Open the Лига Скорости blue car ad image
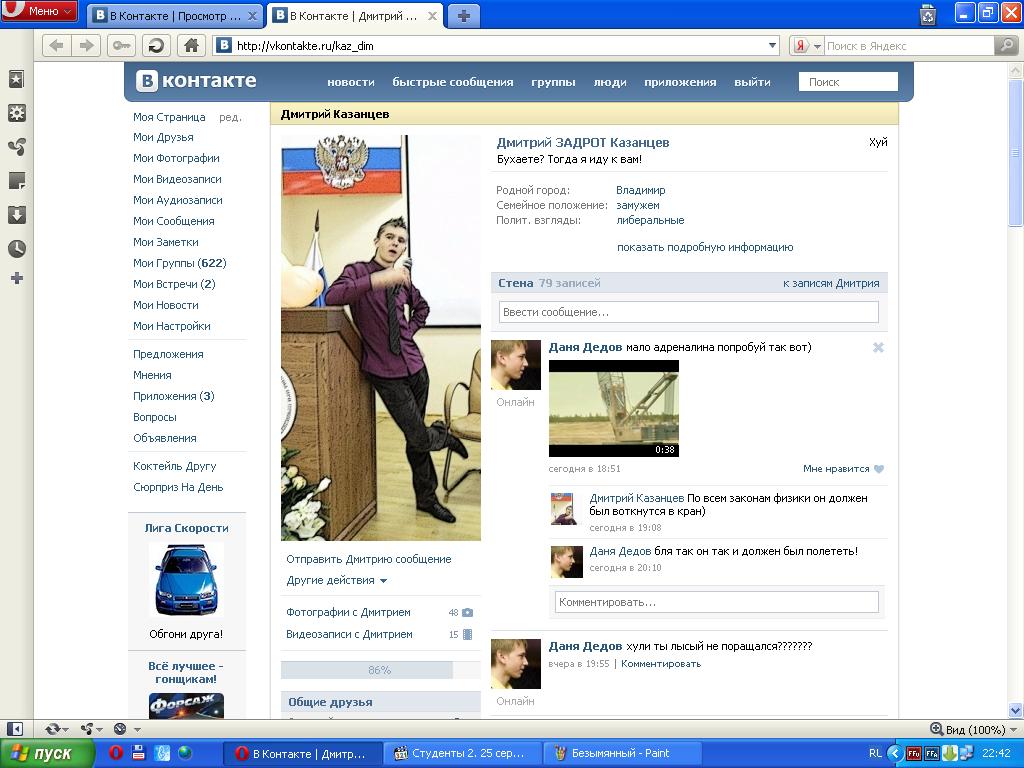Image resolution: width=1024 pixels, height=768 pixels. (186, 580)
